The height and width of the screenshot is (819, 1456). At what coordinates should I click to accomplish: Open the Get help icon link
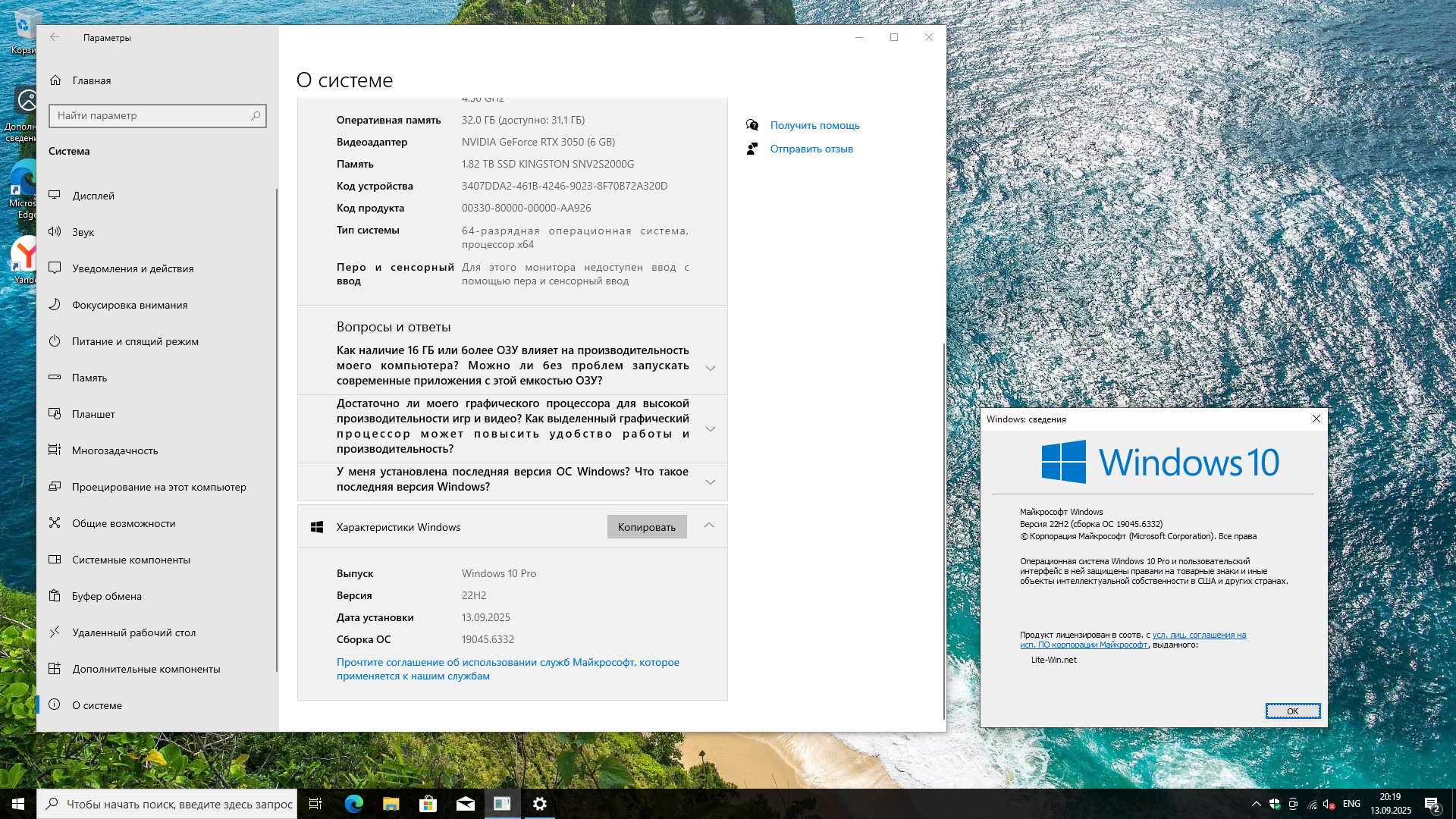(x=752, y=125)
